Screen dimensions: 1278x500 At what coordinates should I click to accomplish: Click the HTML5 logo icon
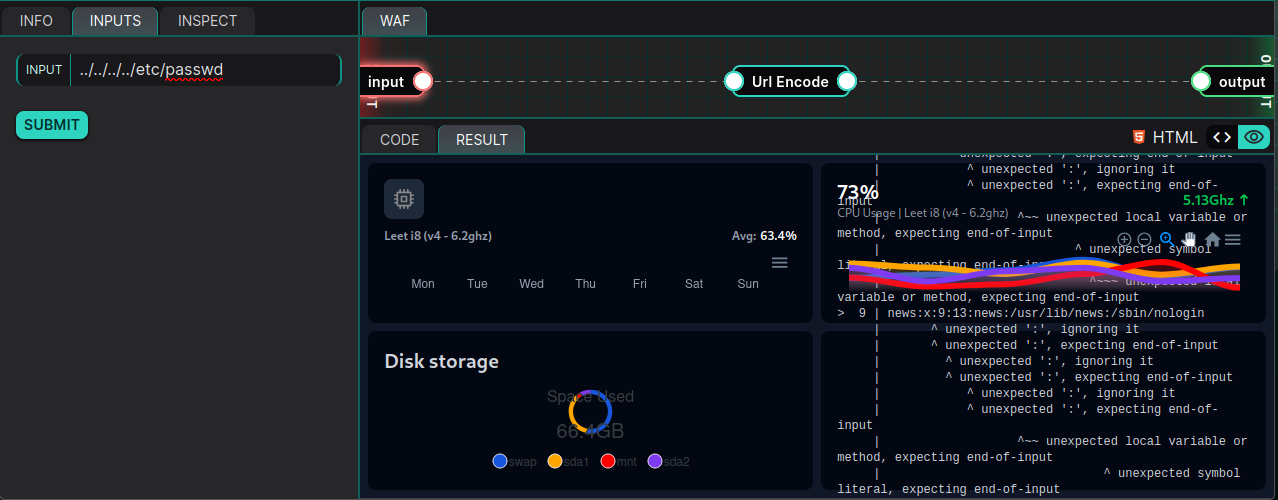1138,137
